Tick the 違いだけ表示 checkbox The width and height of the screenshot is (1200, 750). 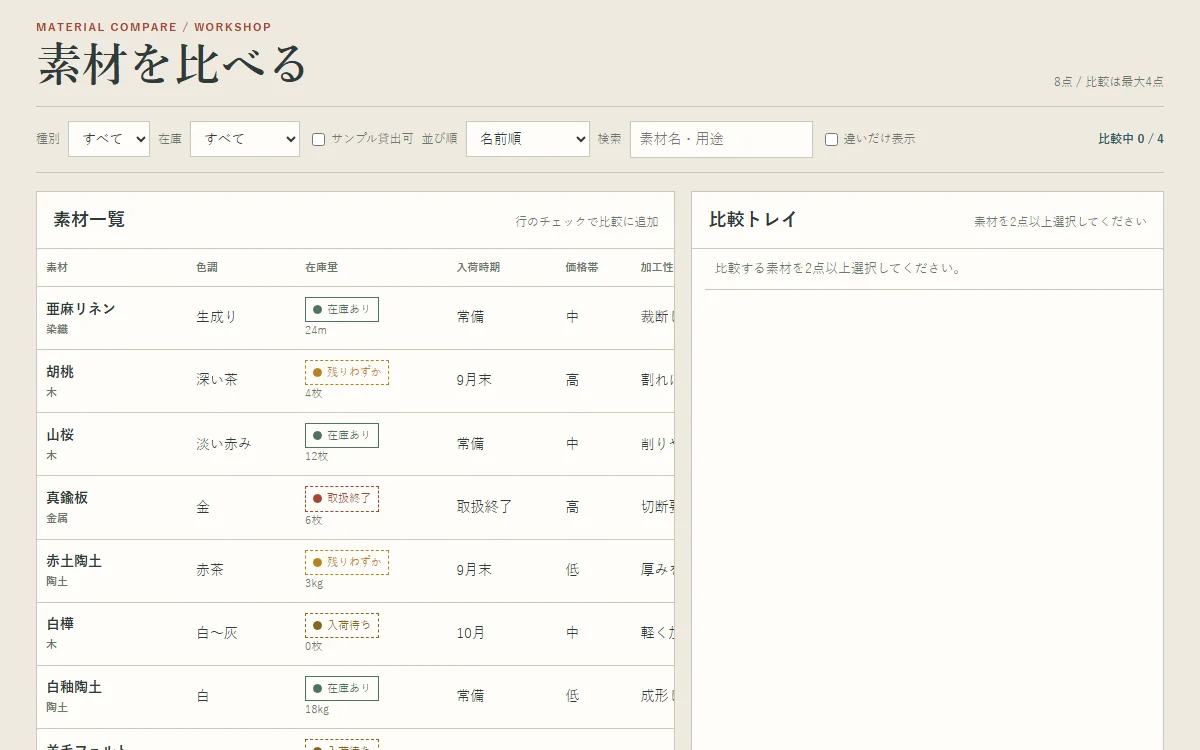point(832,140)
